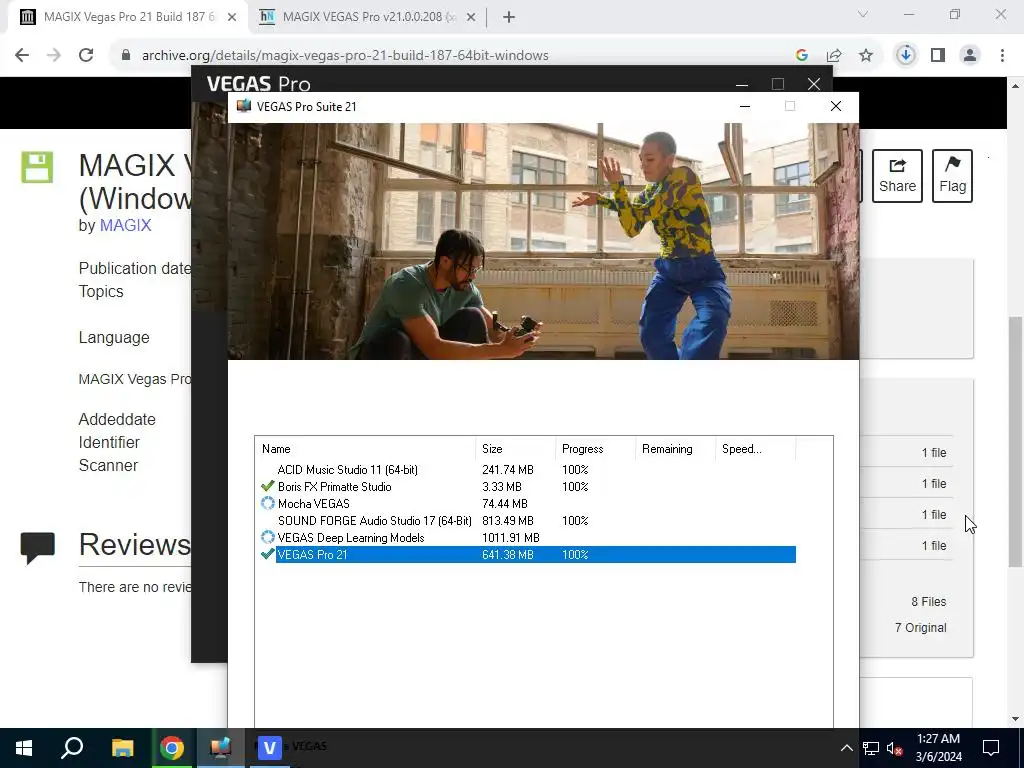Click the 813.49 MB size value

coord(507,520)
